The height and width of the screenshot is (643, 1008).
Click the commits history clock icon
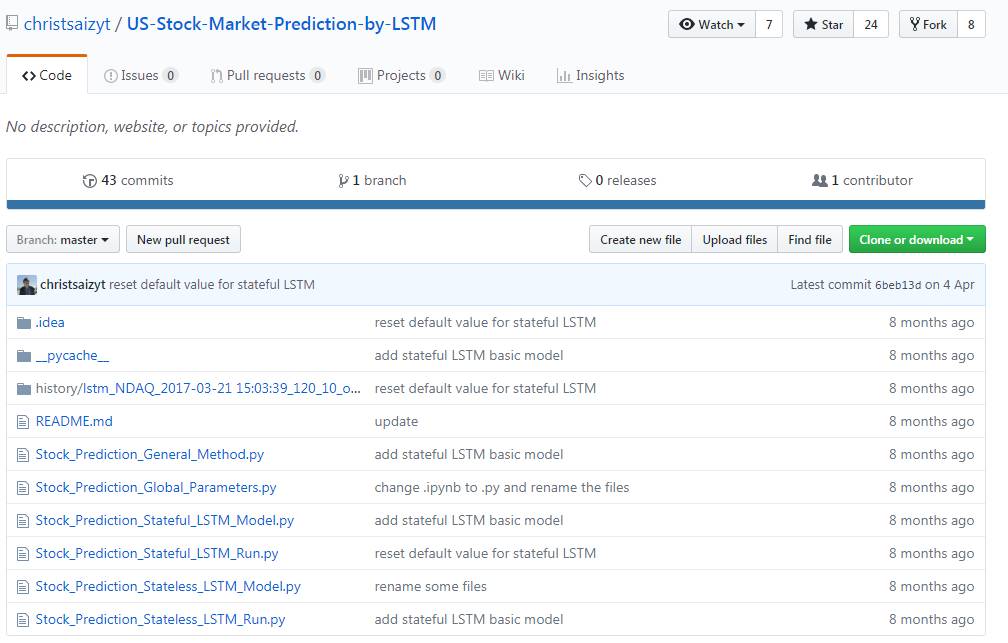(90, 181)
